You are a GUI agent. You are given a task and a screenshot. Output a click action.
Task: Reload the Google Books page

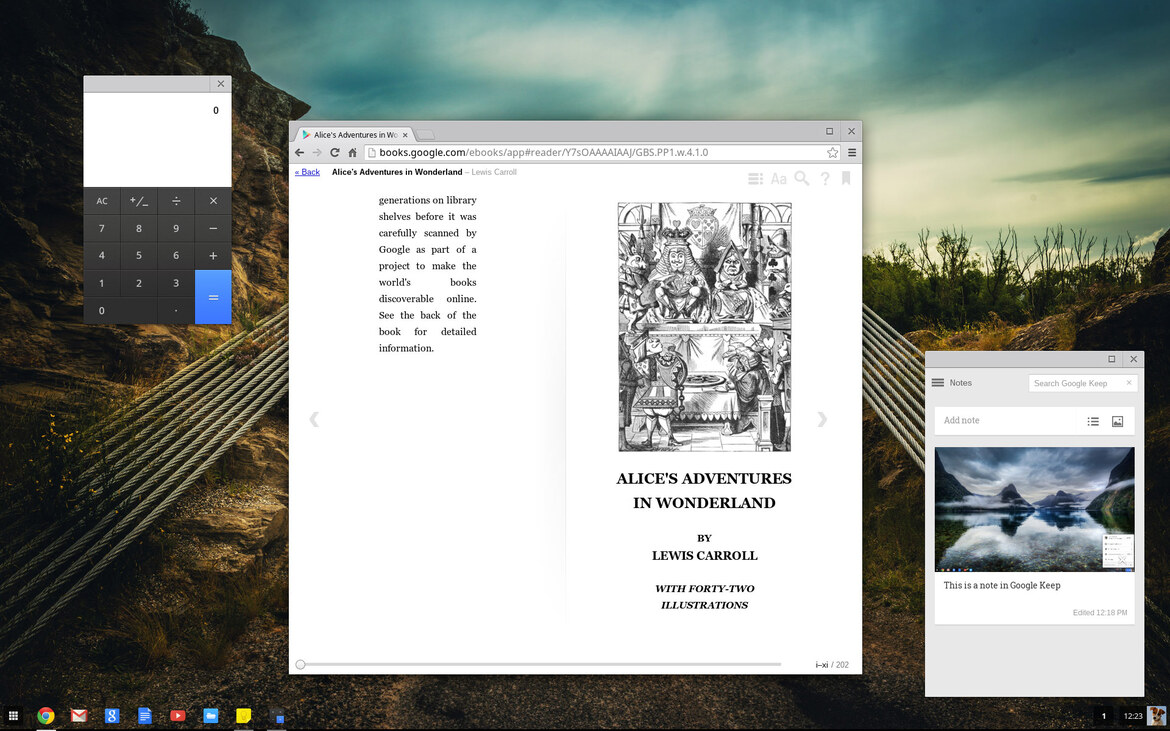335,152
